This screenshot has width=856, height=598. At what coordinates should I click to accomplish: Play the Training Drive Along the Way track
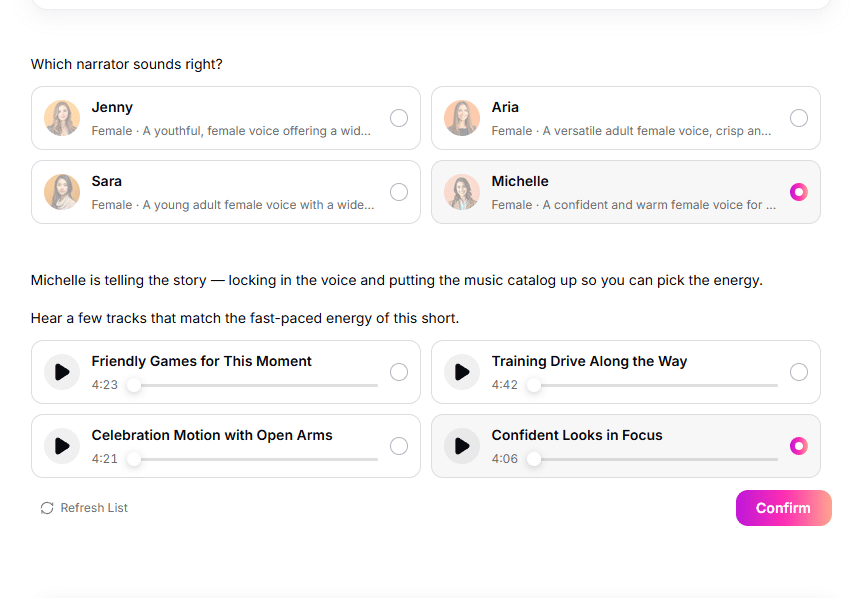462,372
